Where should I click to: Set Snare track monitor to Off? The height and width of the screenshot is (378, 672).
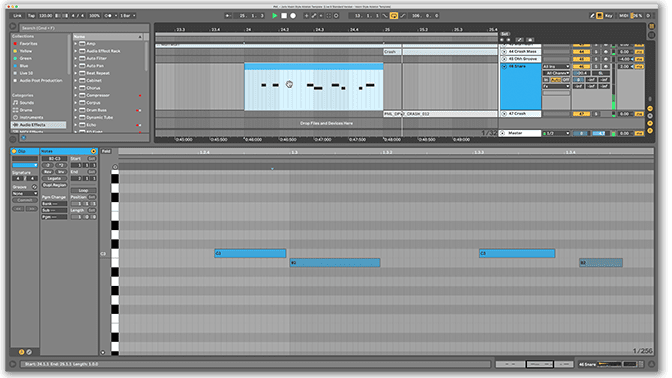pyautogui.click(x=566, y=80)
